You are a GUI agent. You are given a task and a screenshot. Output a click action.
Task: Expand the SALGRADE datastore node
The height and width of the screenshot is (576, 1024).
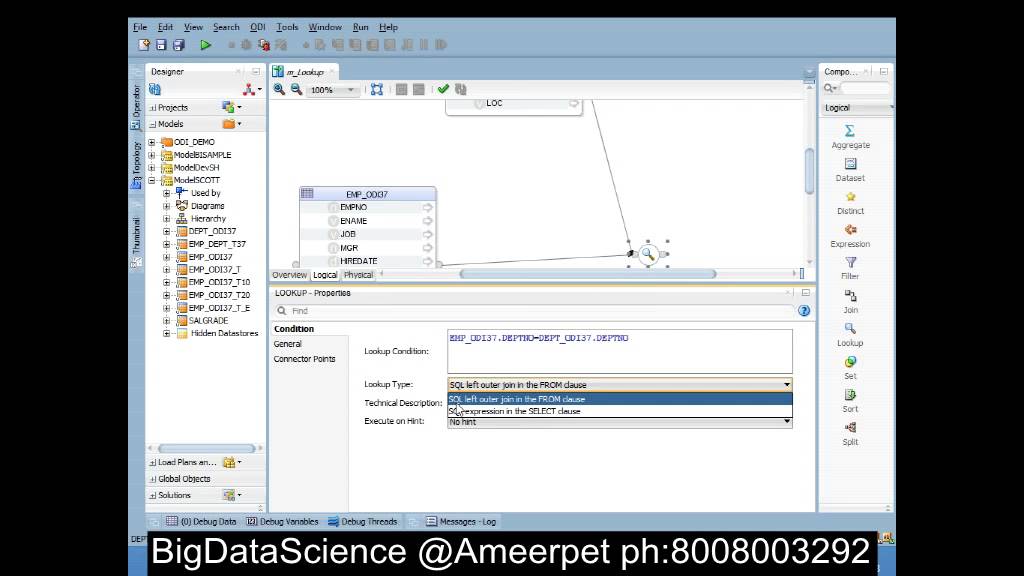(x=167, y=321)
